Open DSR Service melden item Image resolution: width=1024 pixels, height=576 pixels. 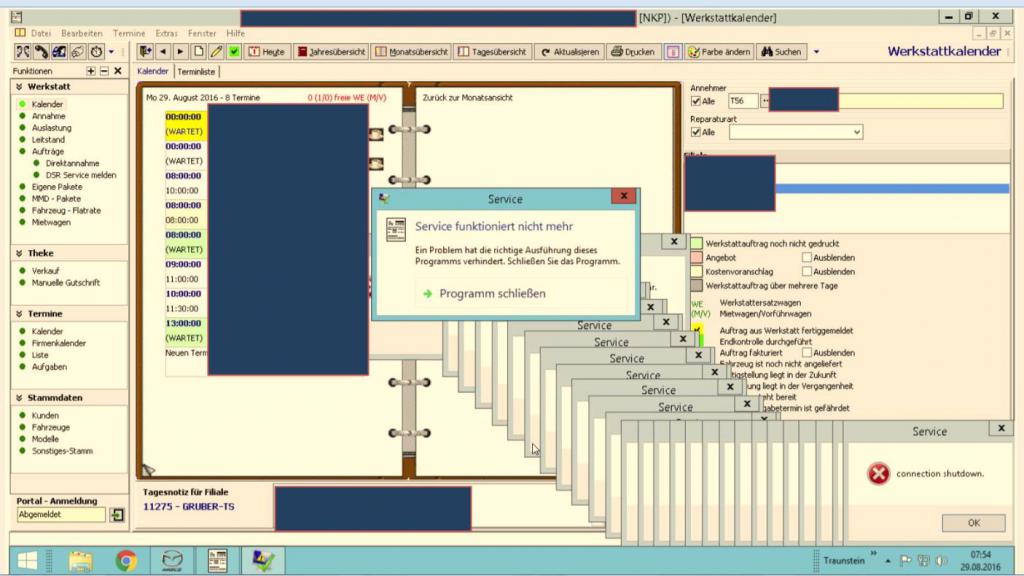[x=81, y=175]
